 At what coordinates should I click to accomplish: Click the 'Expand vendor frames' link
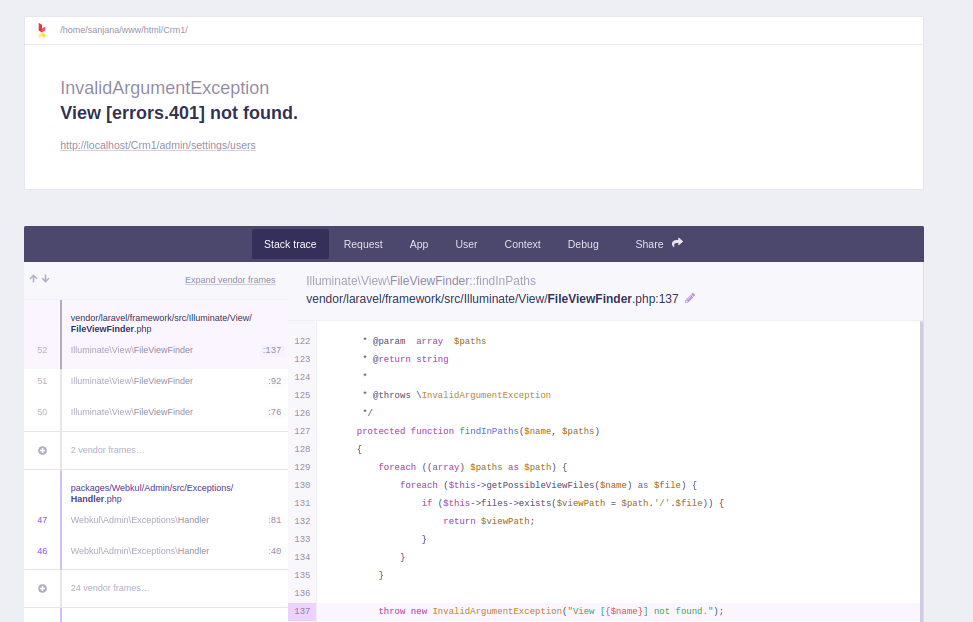tap(230, 280)
